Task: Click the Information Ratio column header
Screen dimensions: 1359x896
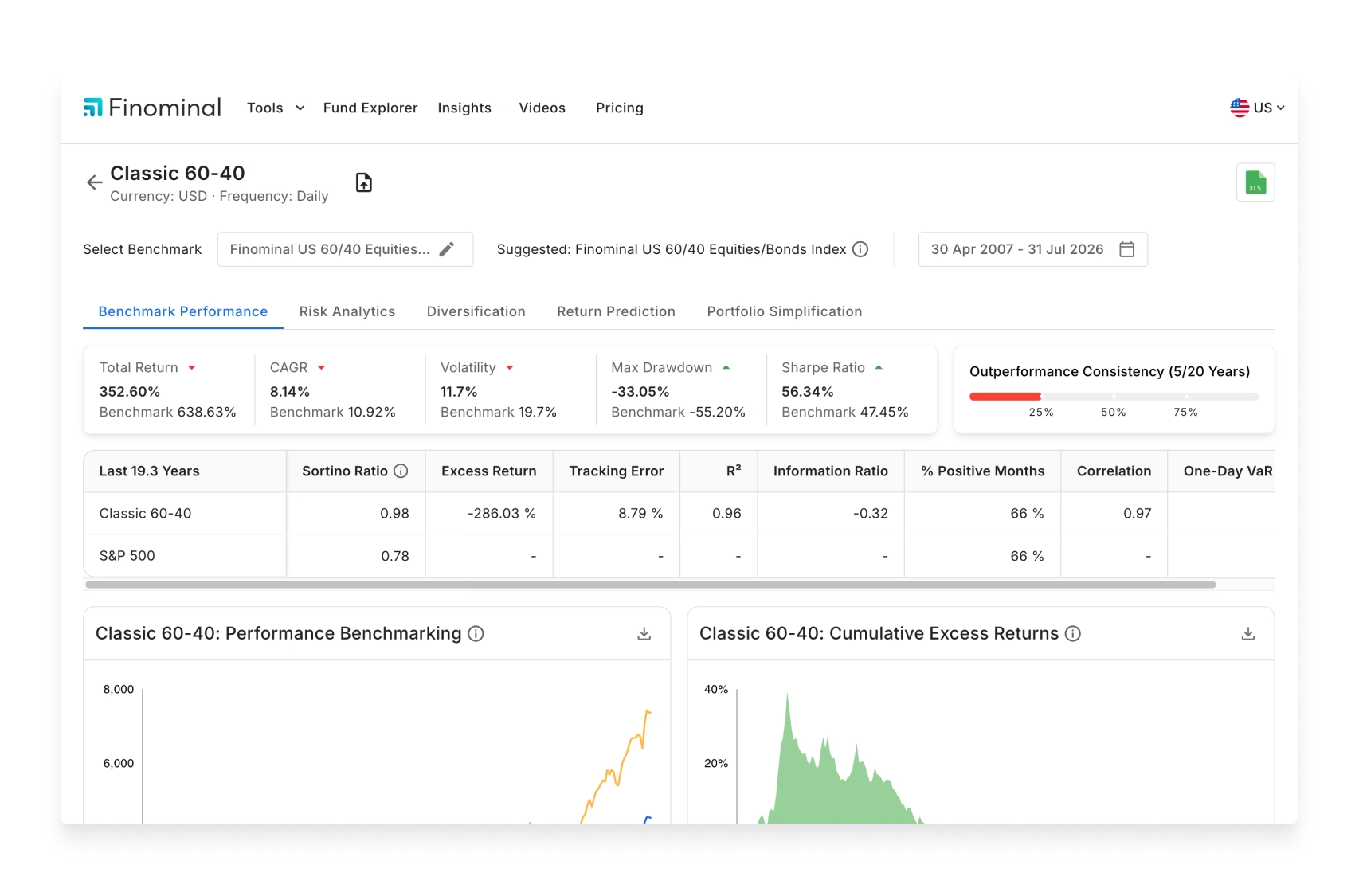Action: pos(831,471)
